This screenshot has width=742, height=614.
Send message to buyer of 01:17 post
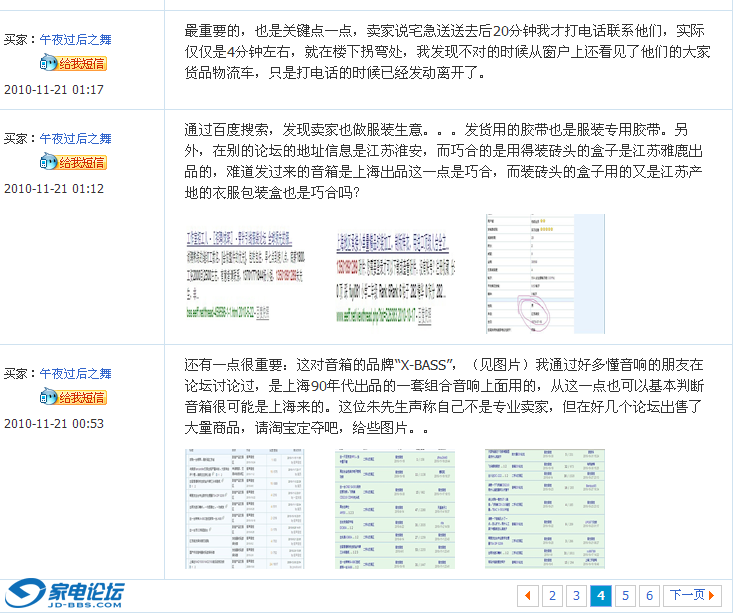(73, 63)
